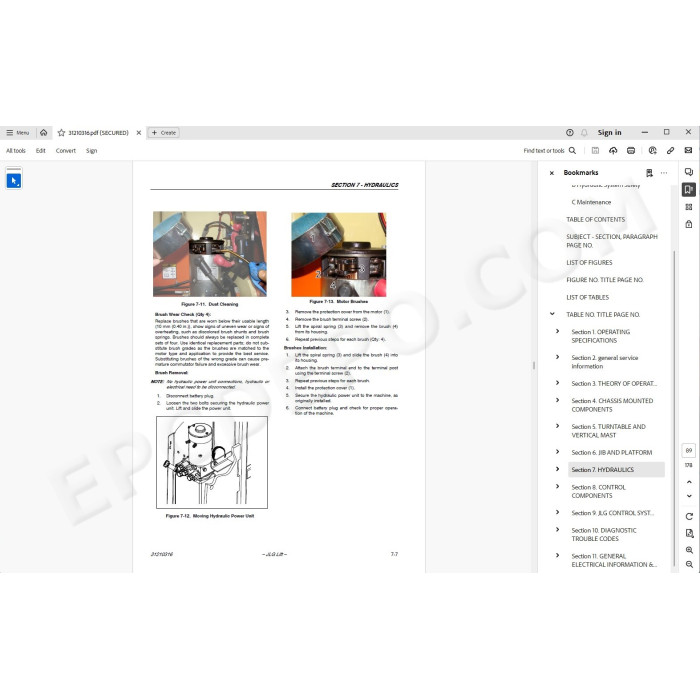
Task: Click the Create button
Action: point(164,133)
